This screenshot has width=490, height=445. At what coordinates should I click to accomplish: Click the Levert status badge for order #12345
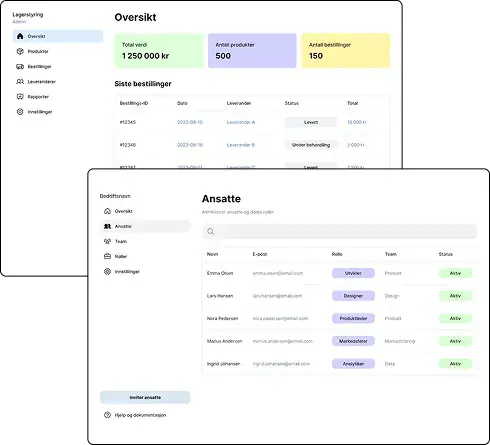(311, 122)
